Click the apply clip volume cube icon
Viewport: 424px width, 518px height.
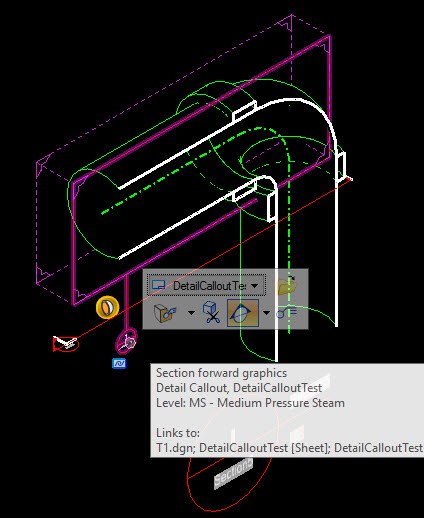coord(165,313)
